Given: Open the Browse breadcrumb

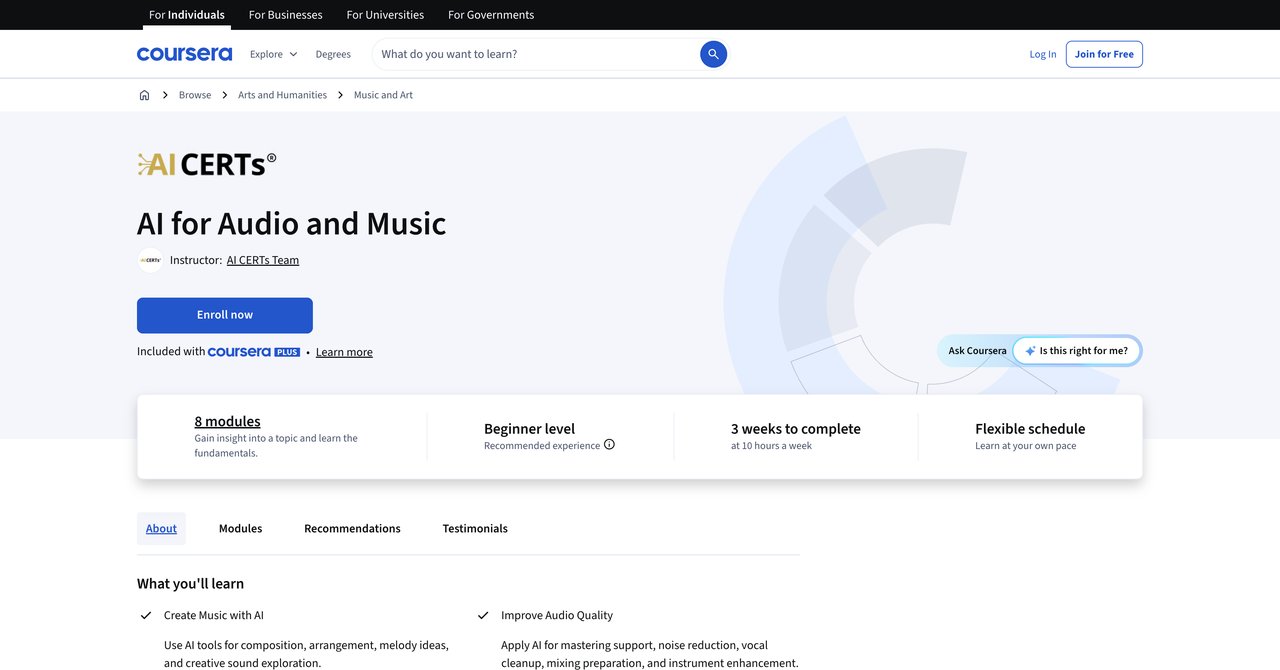Looking at the screenshot, I should click(195, 95).
